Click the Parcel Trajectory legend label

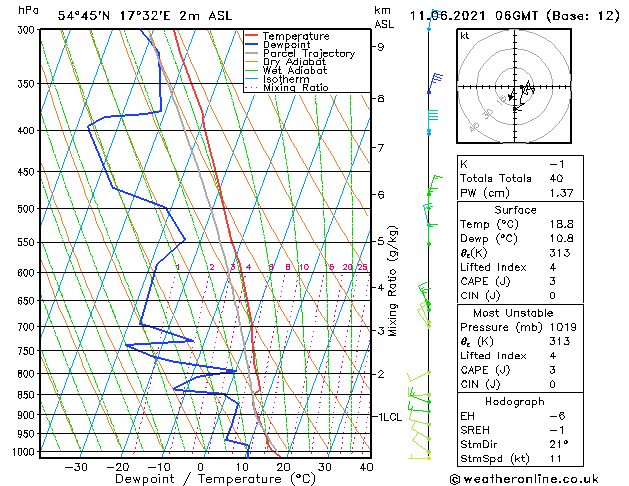(309, 53)
